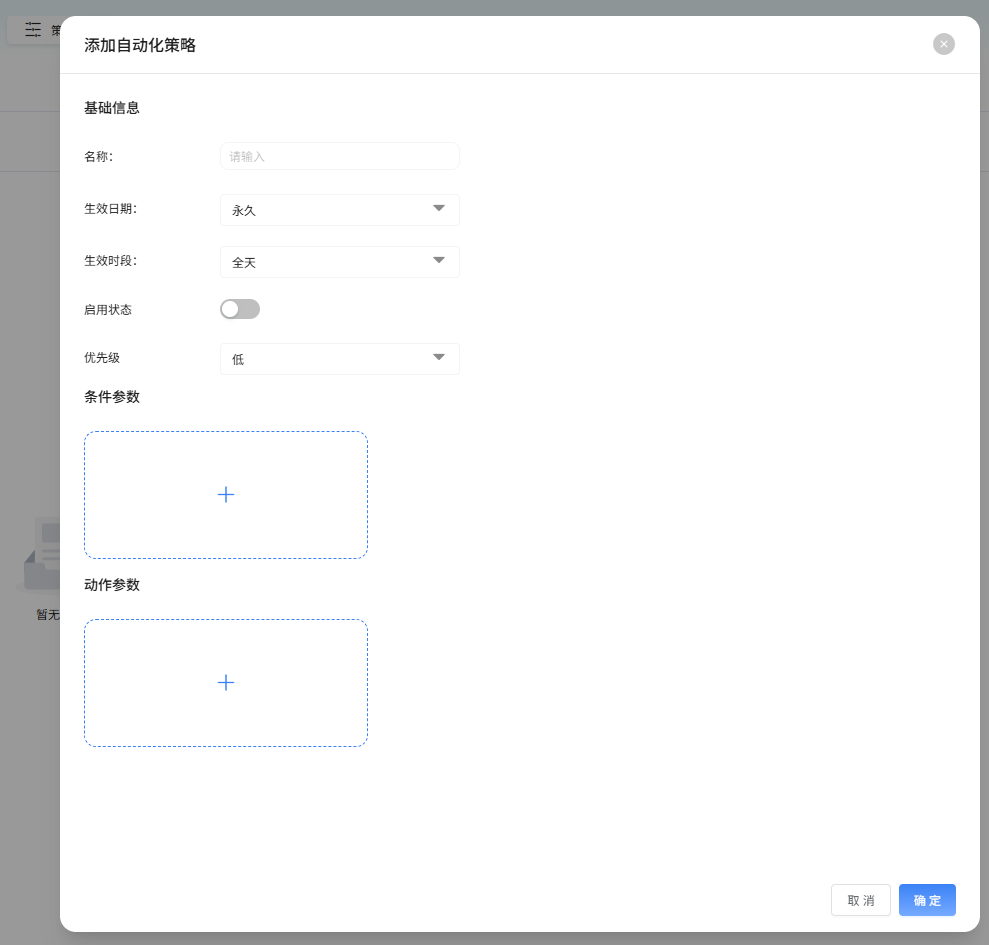989x945 pixels.
Task: Enable the 启用状态 switch
Action: (240, 309)
